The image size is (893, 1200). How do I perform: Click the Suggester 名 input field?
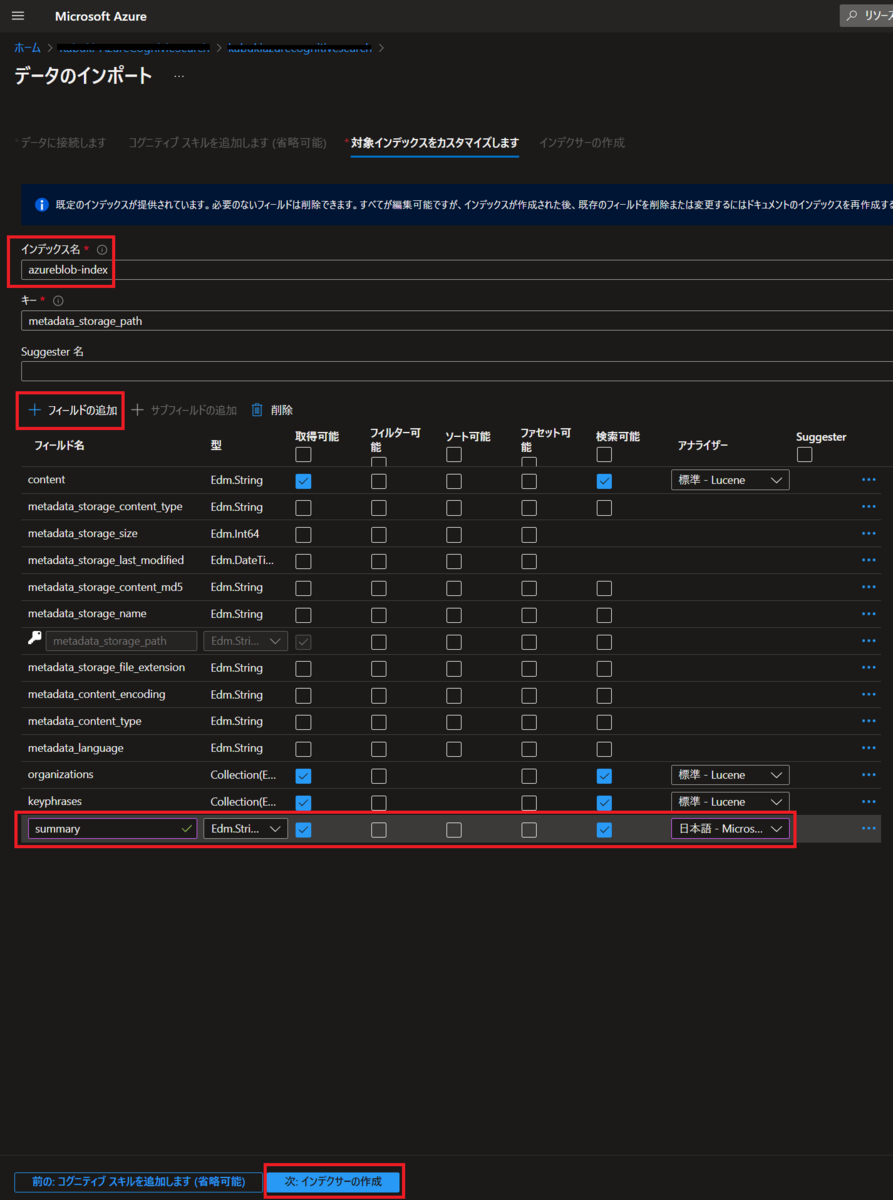click(x=456, y=372)
